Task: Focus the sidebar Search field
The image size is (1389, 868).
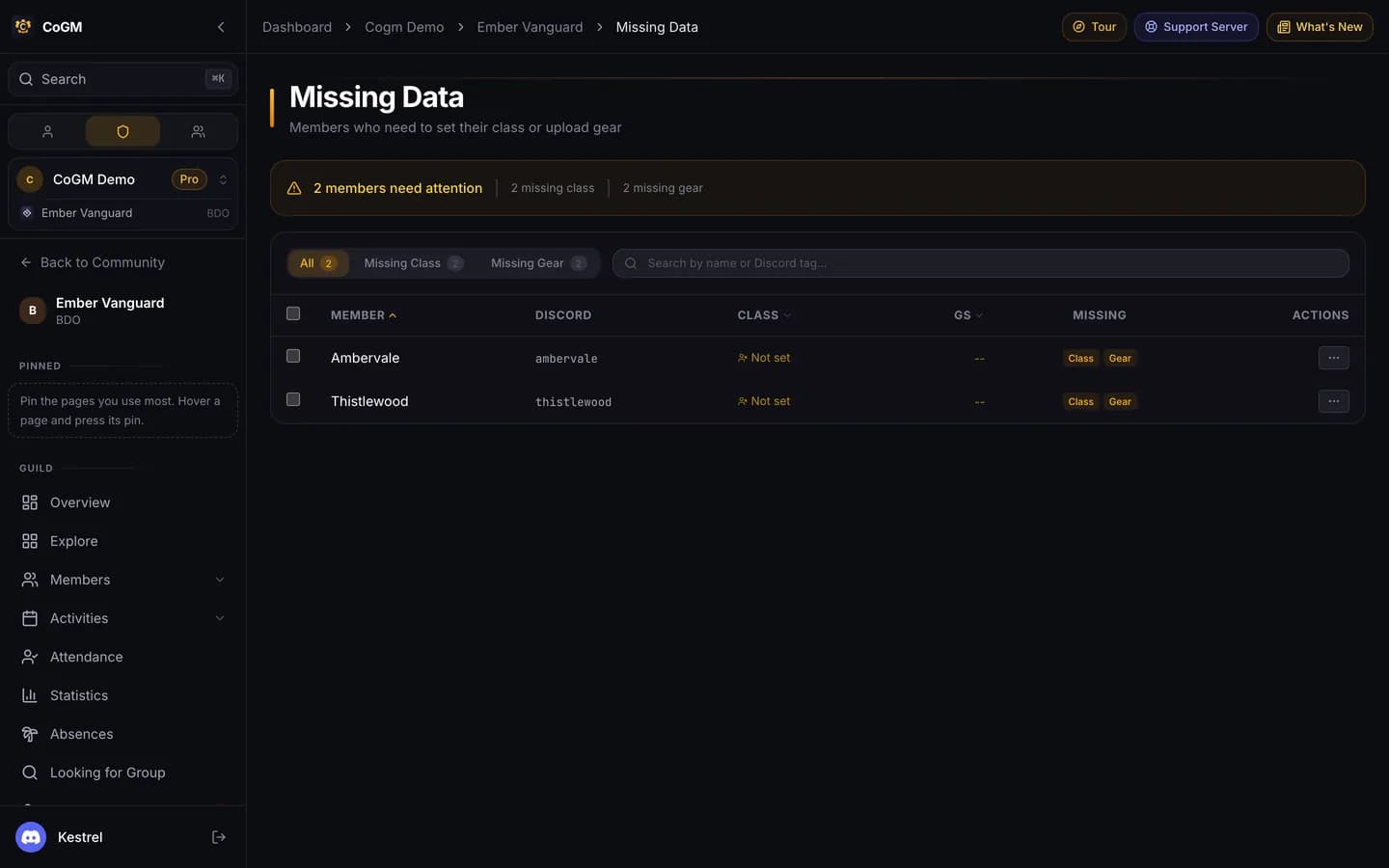Action: tap(123, 79)
